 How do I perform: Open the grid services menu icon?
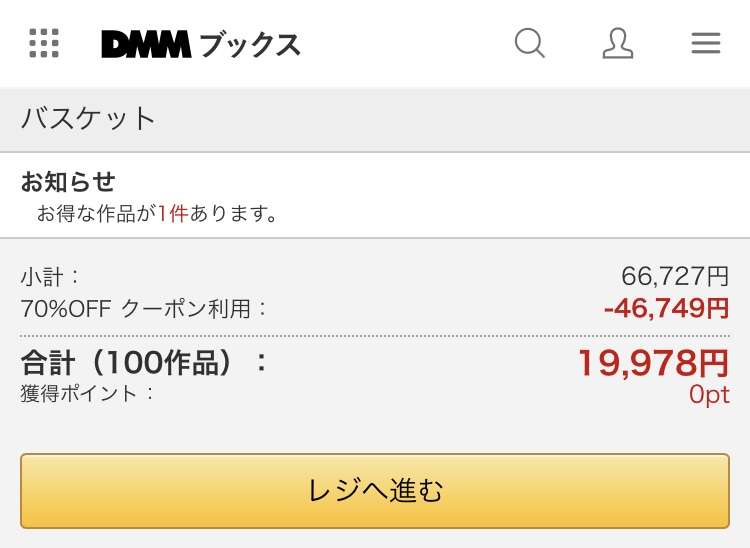(x=44, y=43)
